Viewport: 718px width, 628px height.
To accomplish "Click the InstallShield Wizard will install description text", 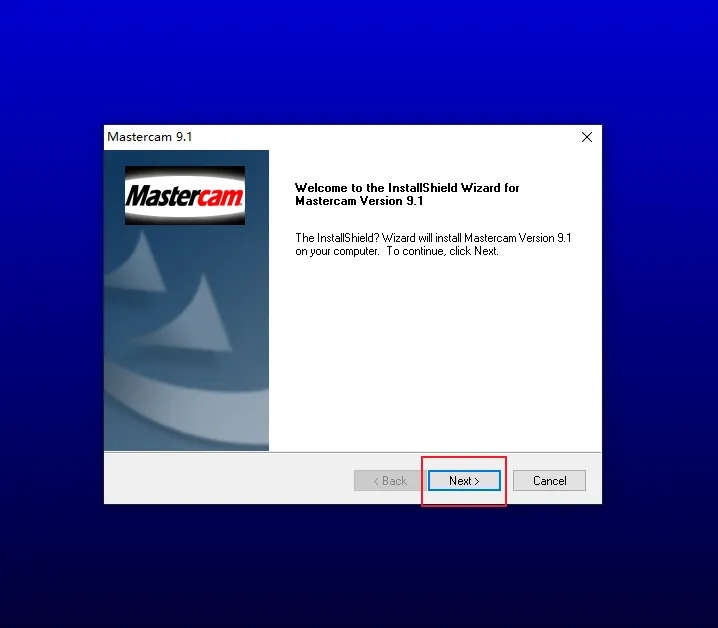I will tap(433, 244).
